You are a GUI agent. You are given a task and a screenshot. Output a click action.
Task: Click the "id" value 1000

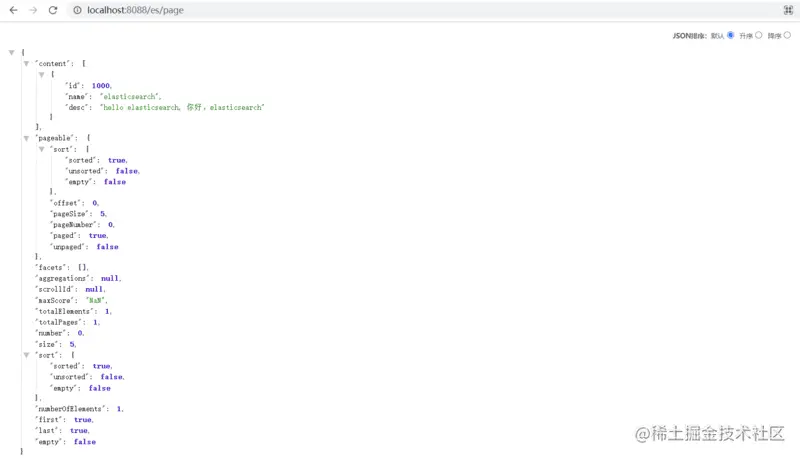101,86
